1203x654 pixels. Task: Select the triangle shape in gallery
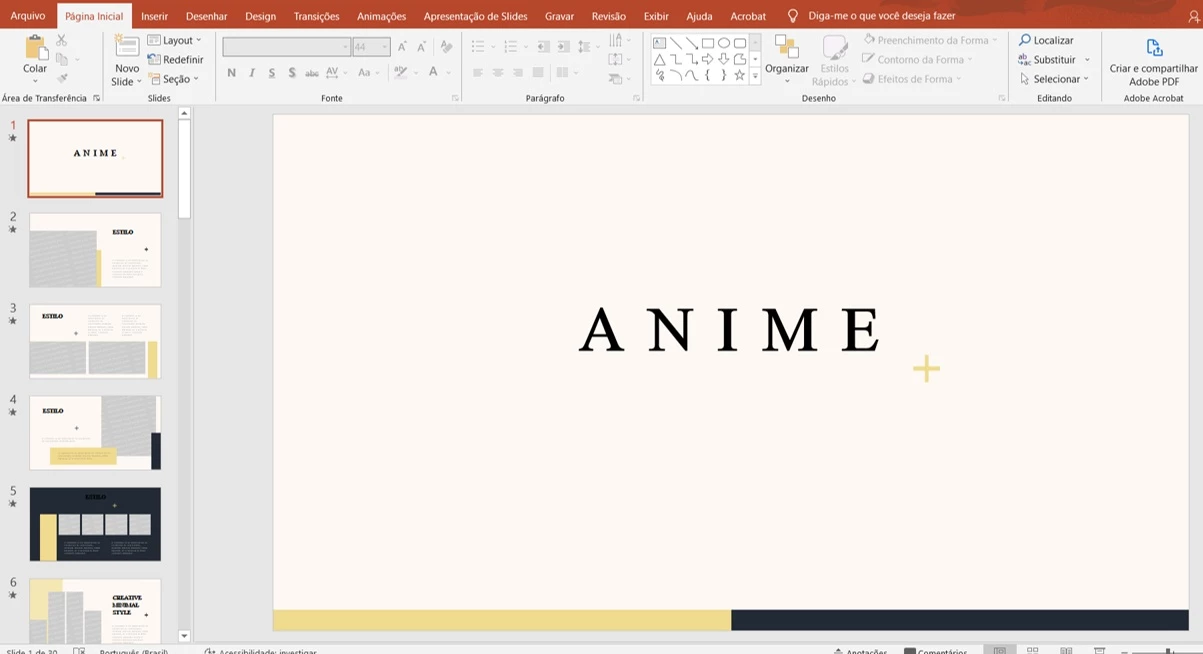click(659, 59)
